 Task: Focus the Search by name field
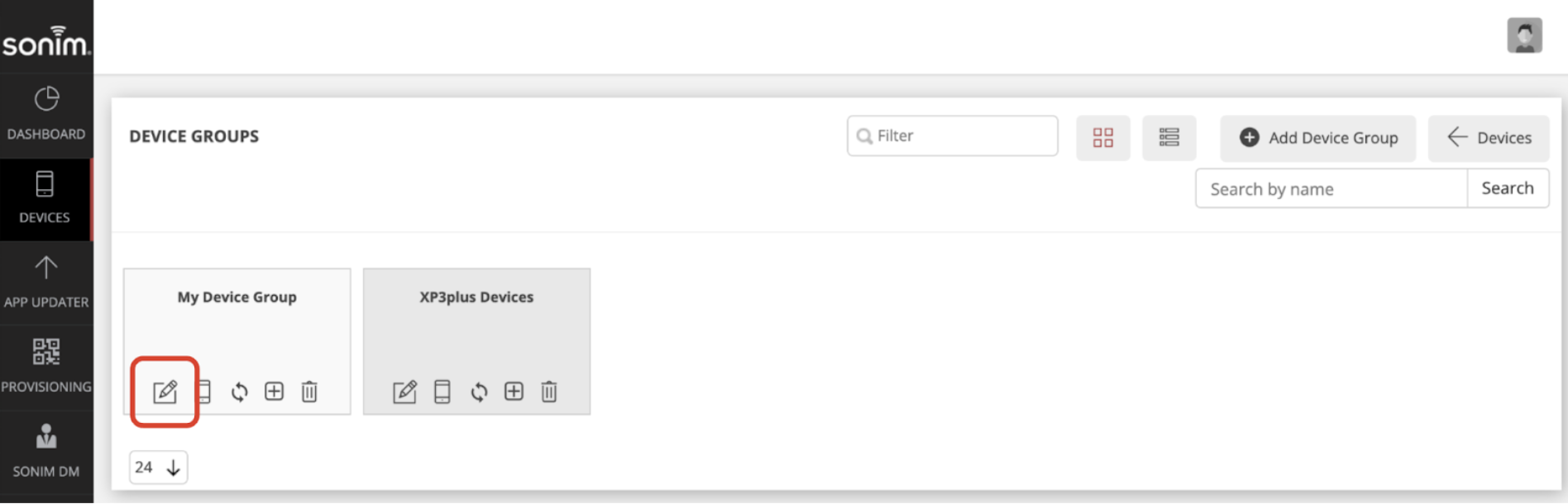pos(1331,188)
